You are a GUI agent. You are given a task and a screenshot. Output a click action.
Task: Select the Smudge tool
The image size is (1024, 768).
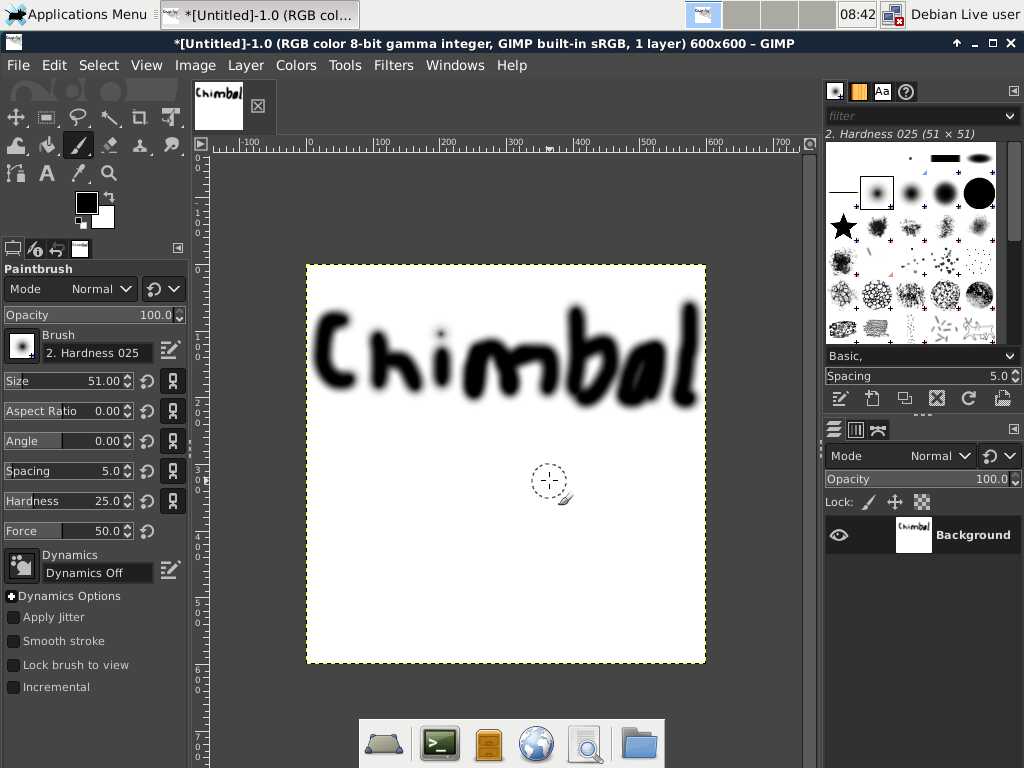click(x=171, y=146)
